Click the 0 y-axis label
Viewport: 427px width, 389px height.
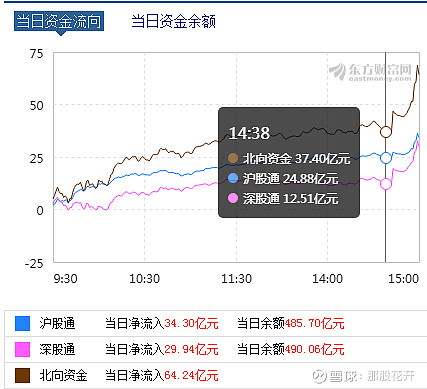[40, 210]
